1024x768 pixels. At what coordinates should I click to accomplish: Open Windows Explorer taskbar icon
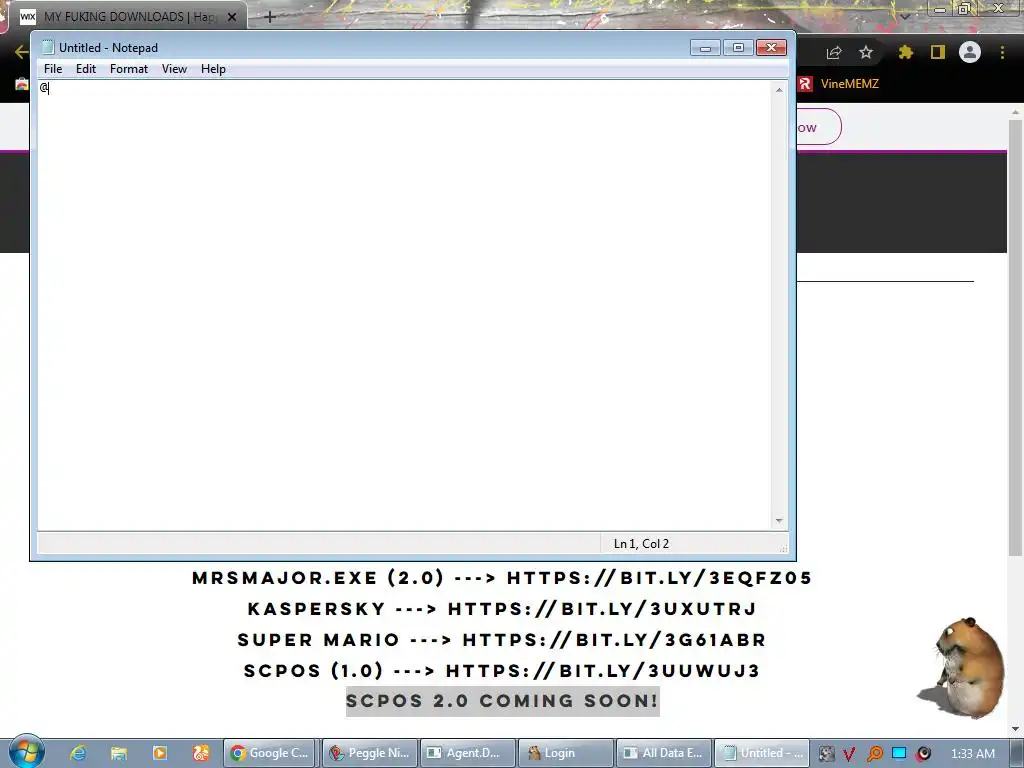pyautogui.click(x=118, y=753)
